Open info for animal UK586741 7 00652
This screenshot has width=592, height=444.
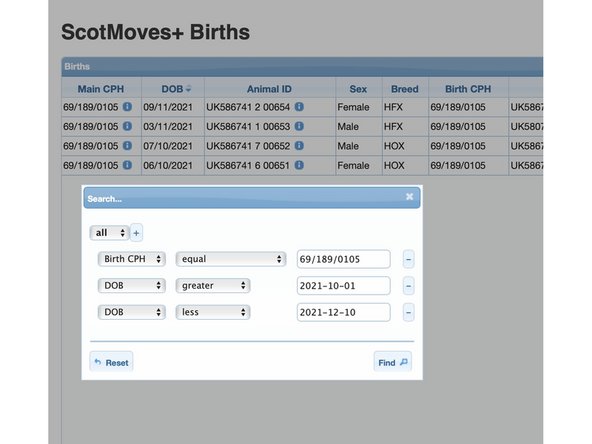pyautogui.click(x=299, y=146)
